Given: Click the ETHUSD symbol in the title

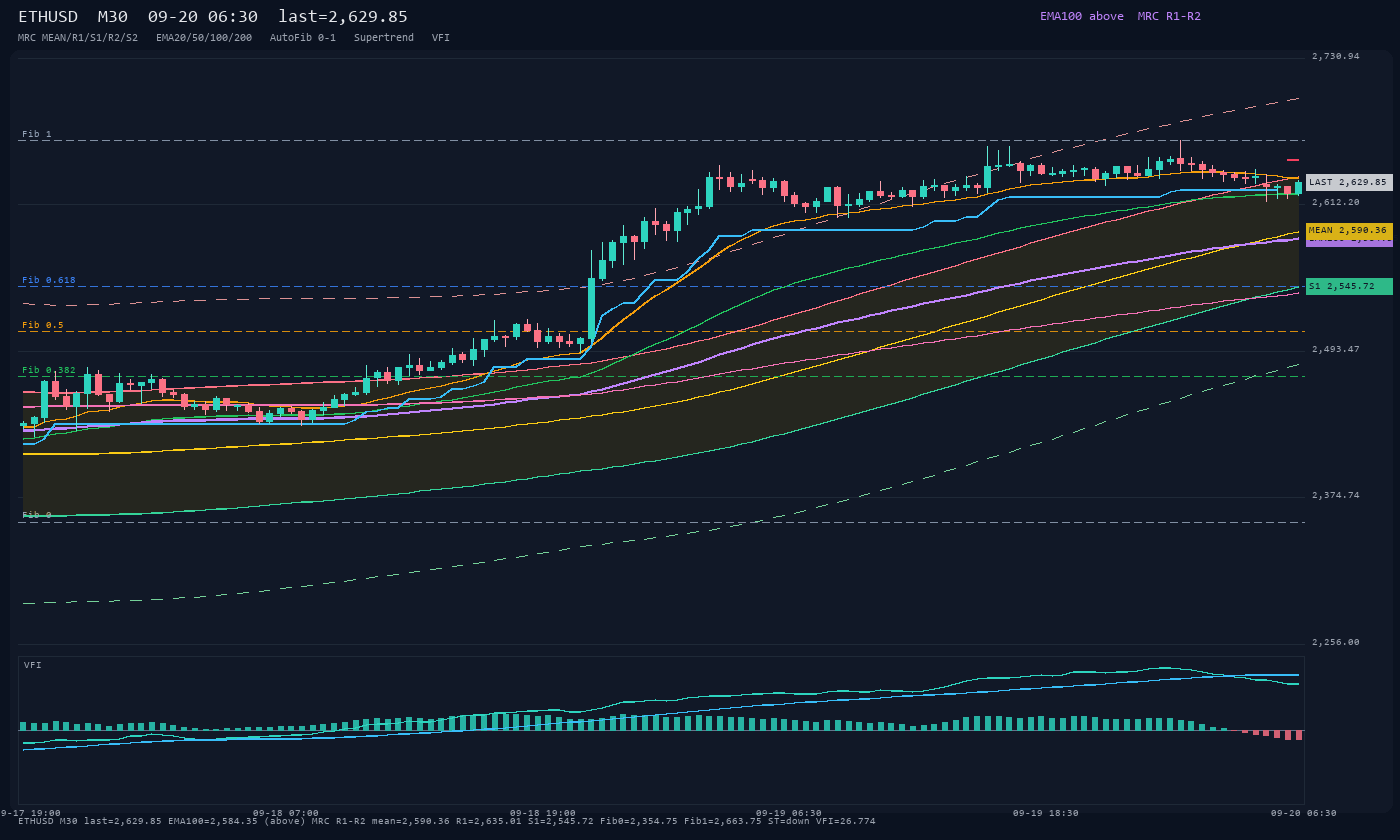Looking at the screenshot, I should click(48, 17).
